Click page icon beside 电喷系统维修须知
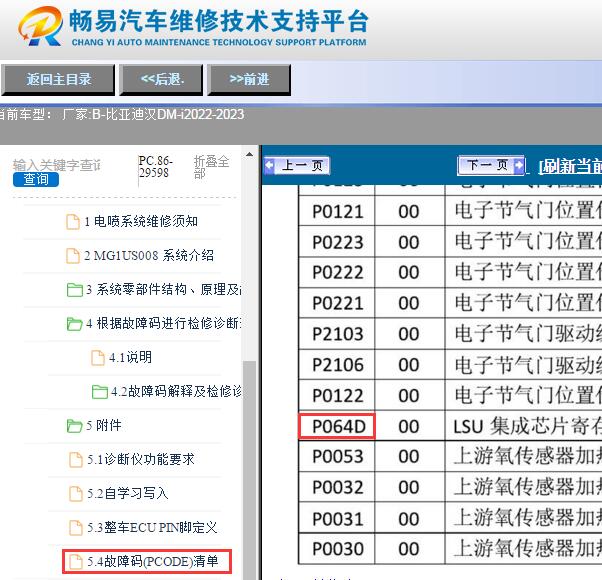 point(73,222)
